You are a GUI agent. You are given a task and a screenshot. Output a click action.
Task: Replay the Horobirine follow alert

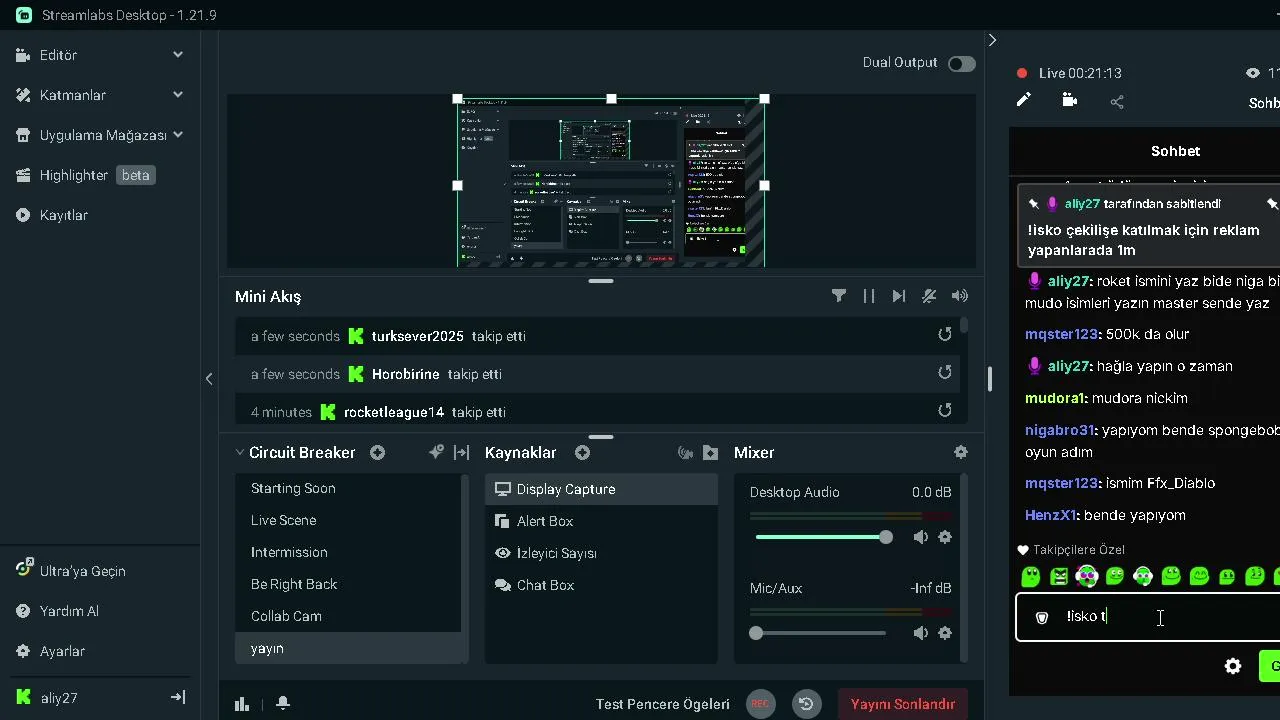(x=944, y=373)
